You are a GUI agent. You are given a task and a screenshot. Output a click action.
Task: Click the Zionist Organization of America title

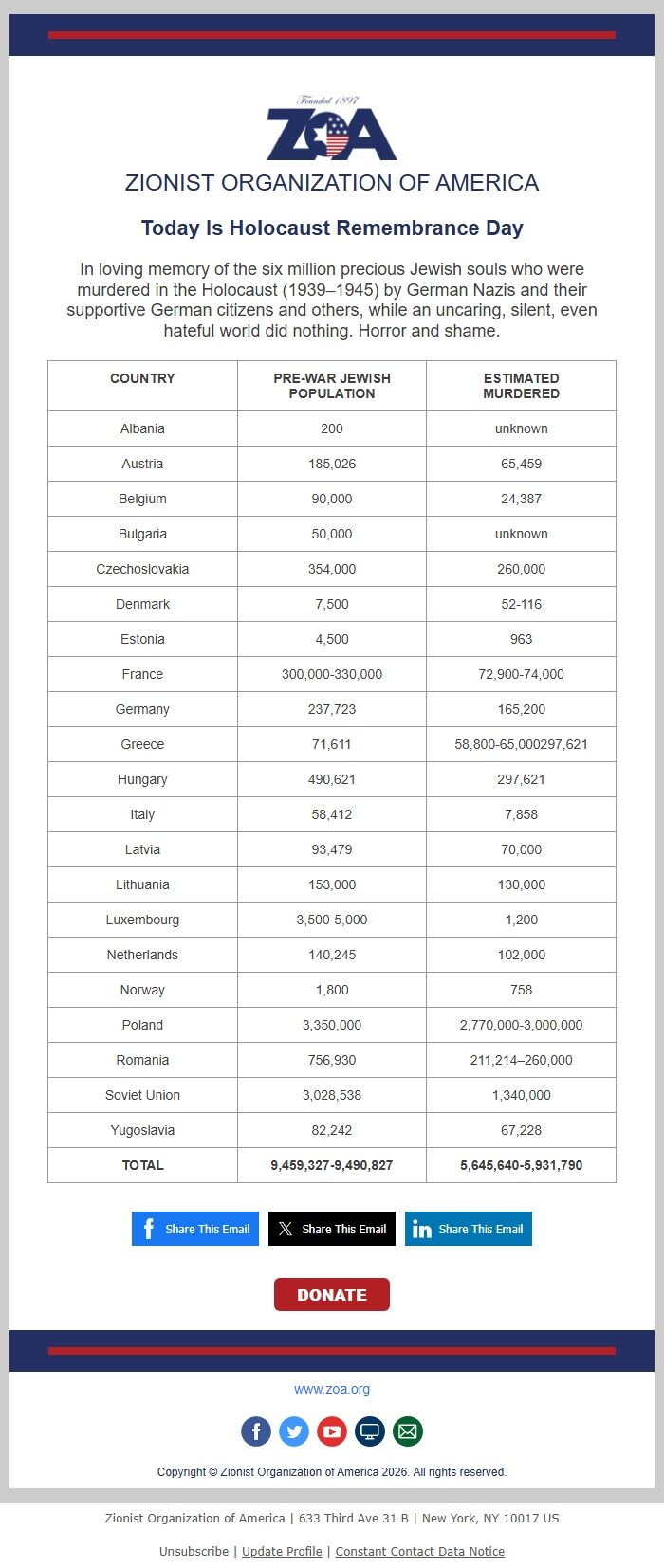tap(332, 183)
